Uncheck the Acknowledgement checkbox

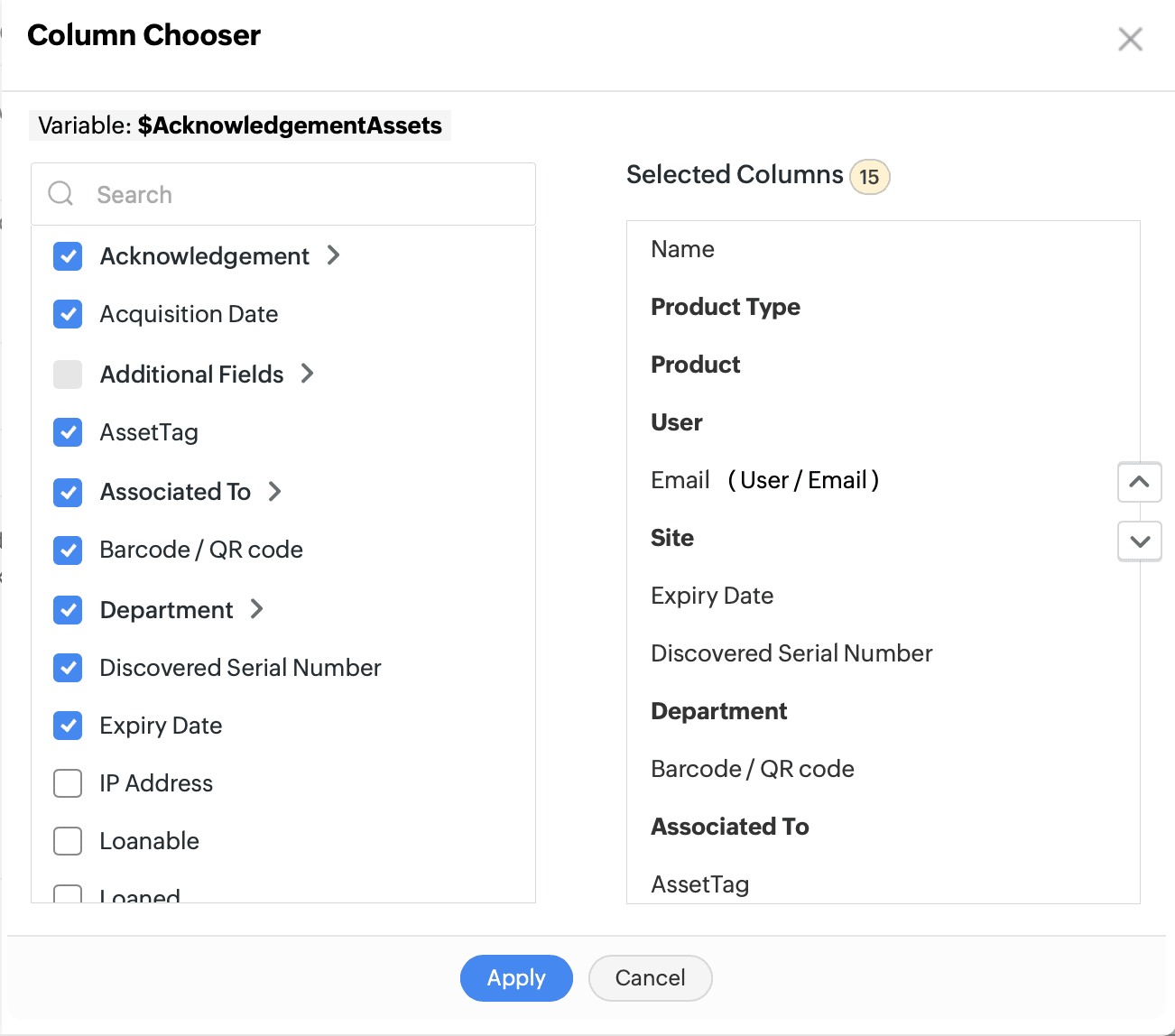(68, 256)
